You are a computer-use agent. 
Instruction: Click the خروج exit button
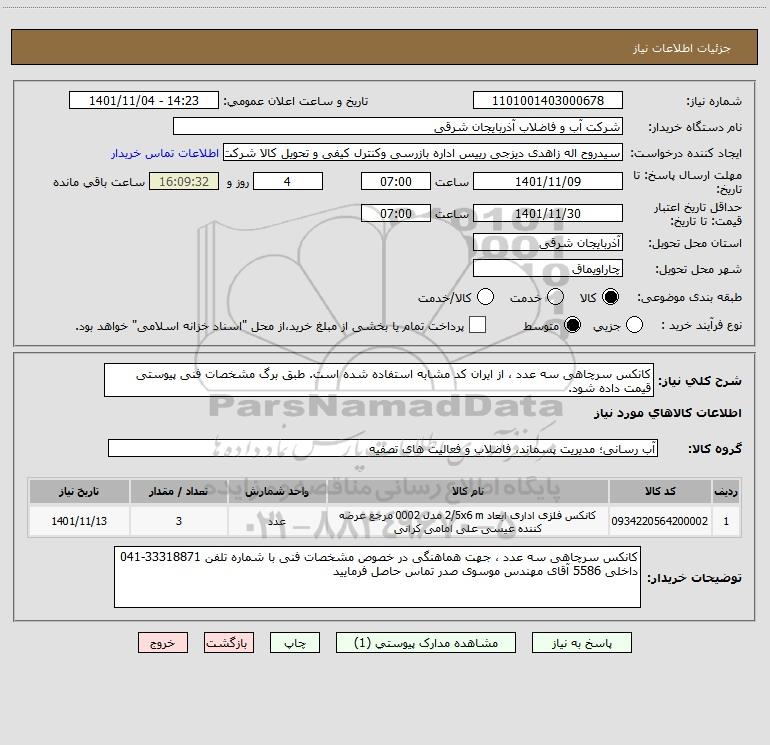pyautogui.click(x=163, y=643)
